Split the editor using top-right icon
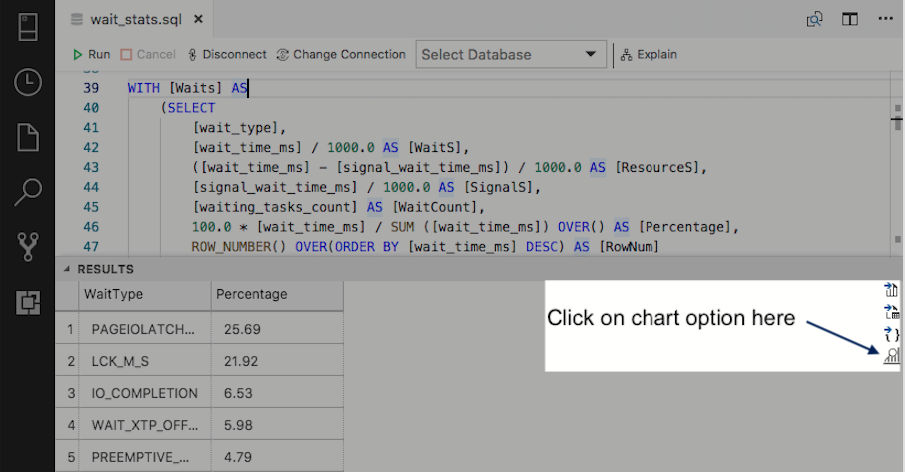 pyautogui.click(x=849, y=19)
